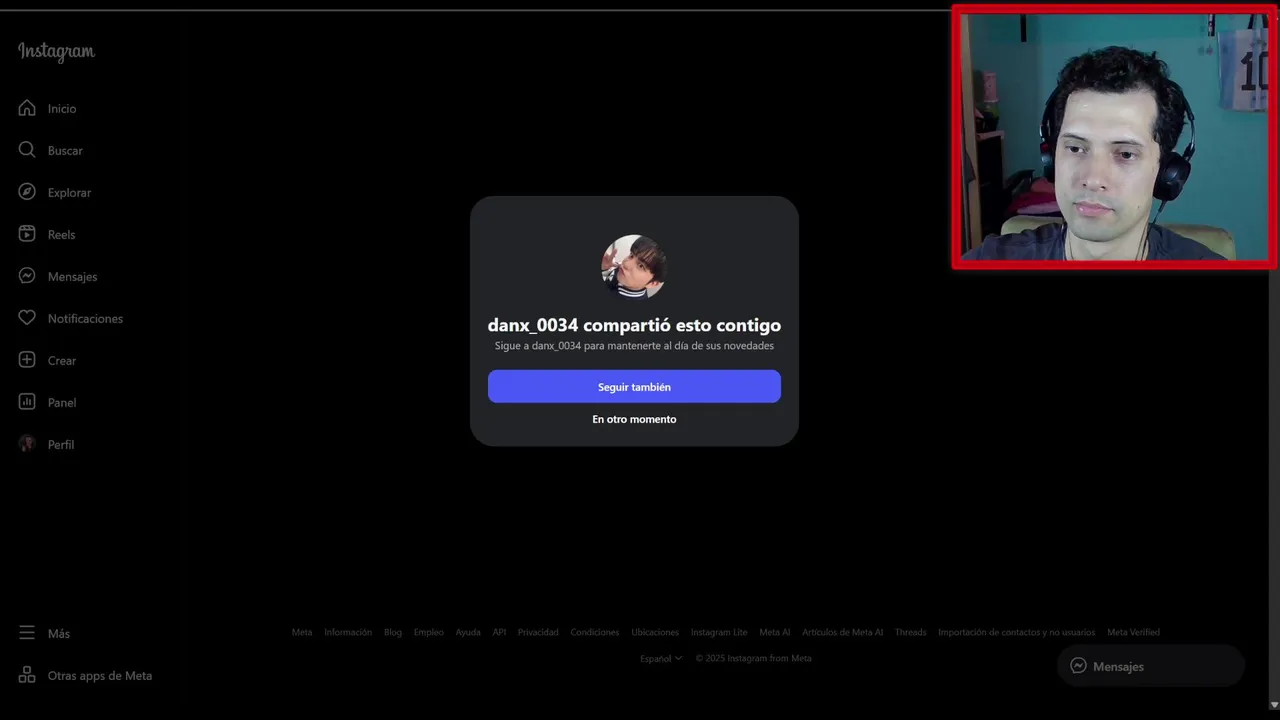Select Reels label in sidebar
Image resolution: width=1280 pixels, height=720 pixels.
pyautogui.click(x=61, y=235)
